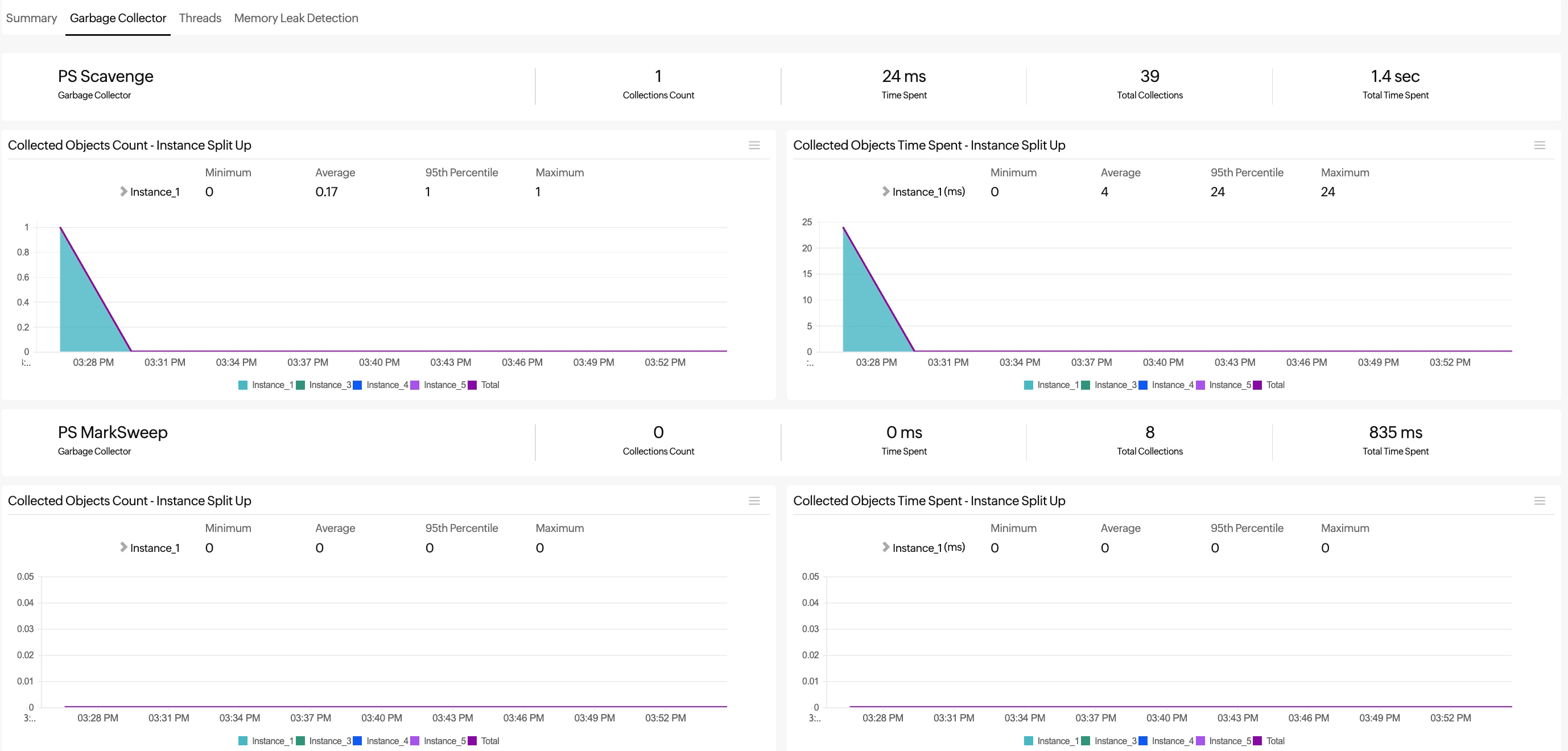Click Instance_5 color swatch in MarkSweep time legend
1568x751 pixels.
pyautogui.click(x=1200, y=741)
